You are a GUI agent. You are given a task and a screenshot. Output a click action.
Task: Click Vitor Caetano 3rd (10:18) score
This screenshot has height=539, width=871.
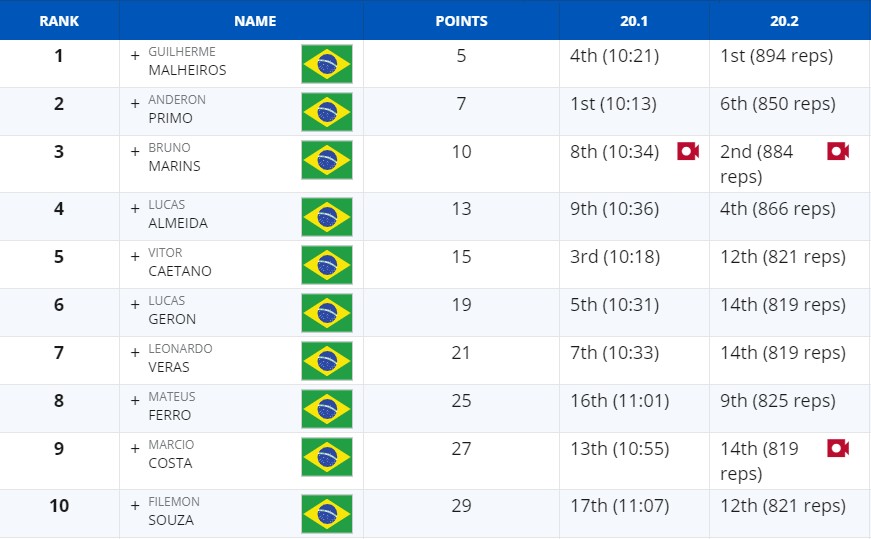tap(615, 257)
